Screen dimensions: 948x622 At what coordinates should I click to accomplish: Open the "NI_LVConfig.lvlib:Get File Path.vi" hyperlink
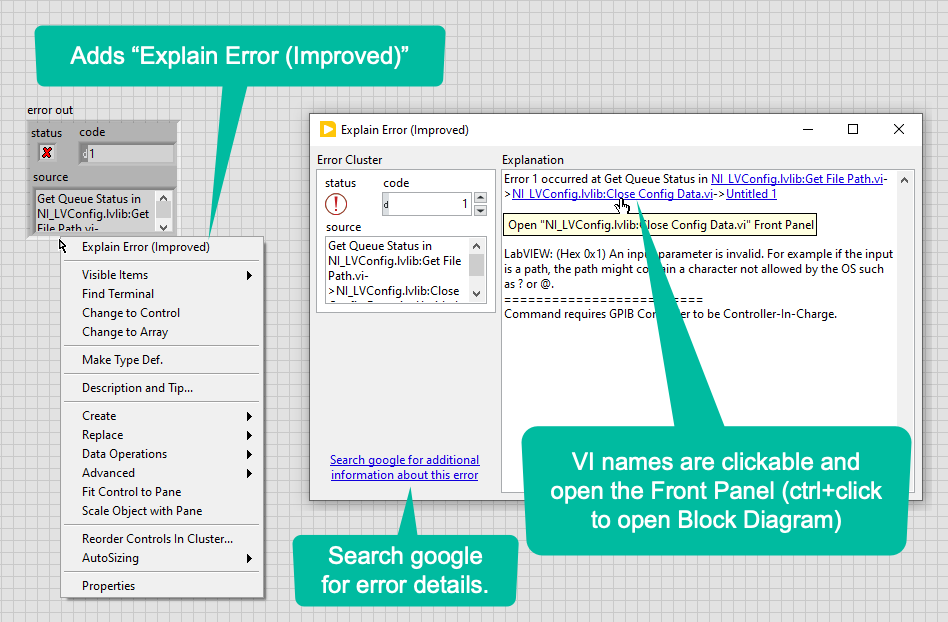coord(800,180)
